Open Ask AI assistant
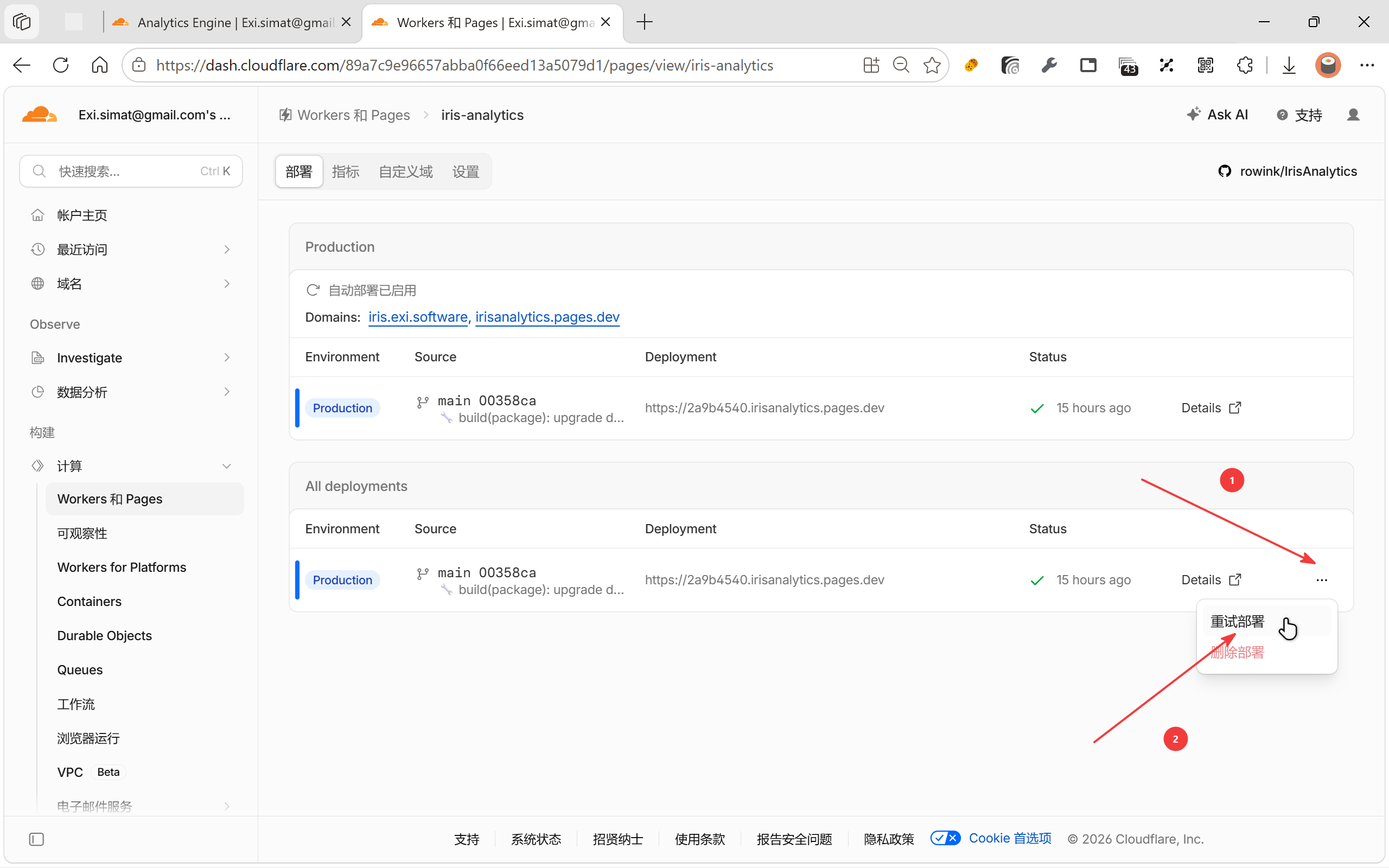This screenshot has width=1389, height=868. 1218,115
